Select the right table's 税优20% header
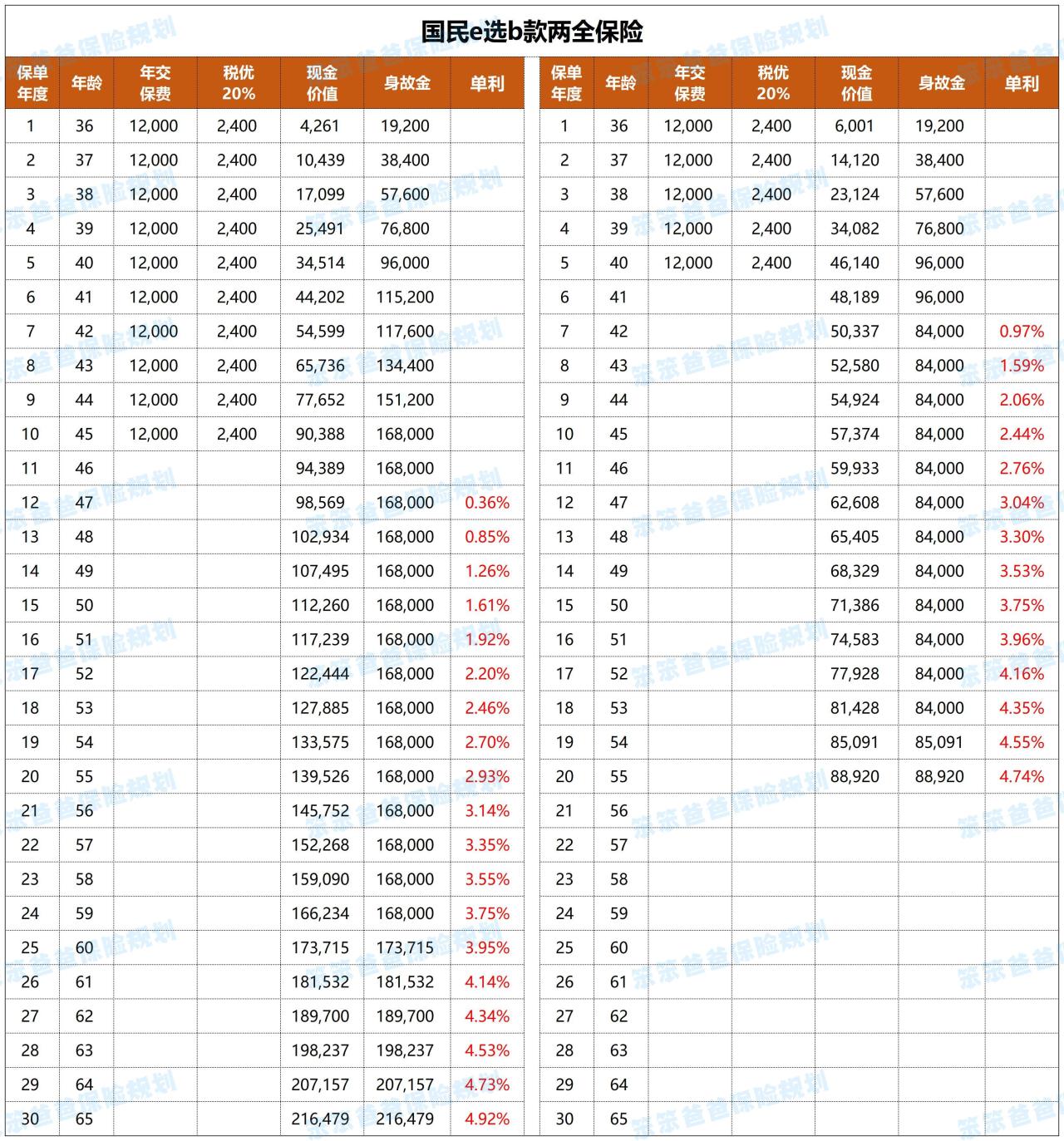The width and height of the screenshot is (1064, 1141). point(772,83)
